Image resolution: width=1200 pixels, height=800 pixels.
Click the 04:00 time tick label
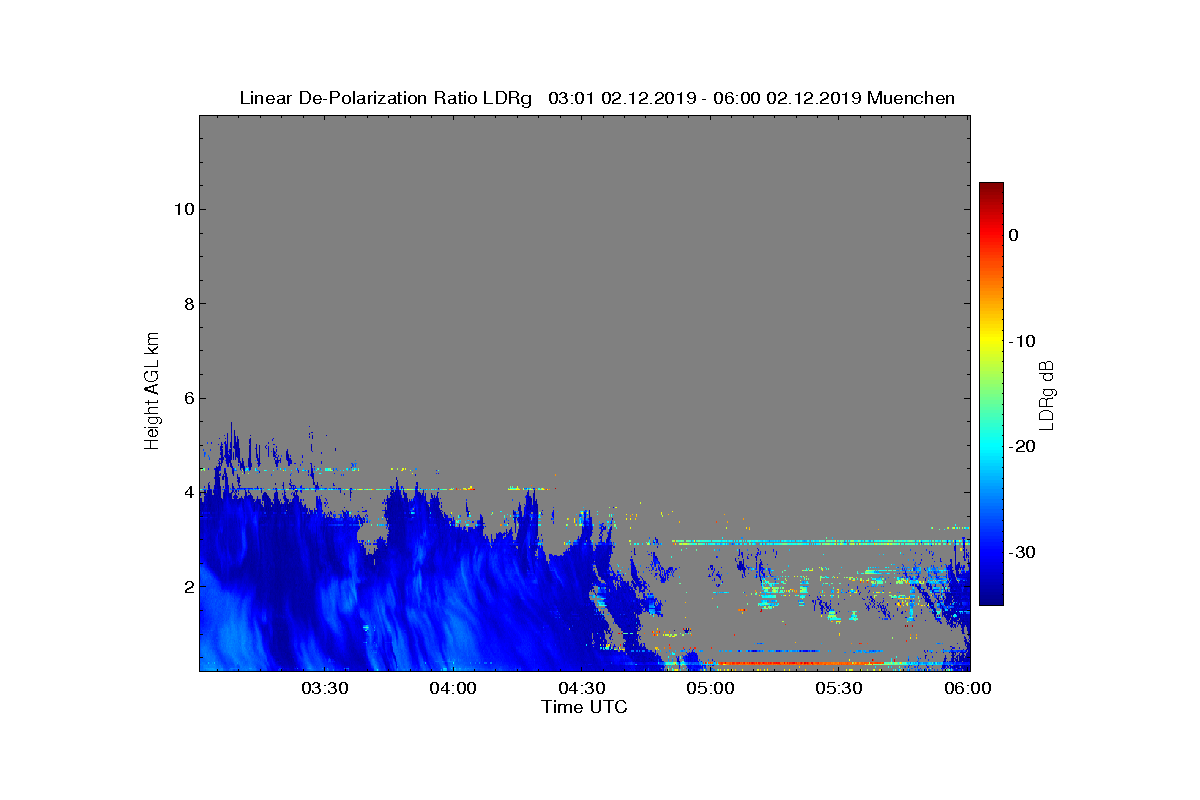coord(454,688)
